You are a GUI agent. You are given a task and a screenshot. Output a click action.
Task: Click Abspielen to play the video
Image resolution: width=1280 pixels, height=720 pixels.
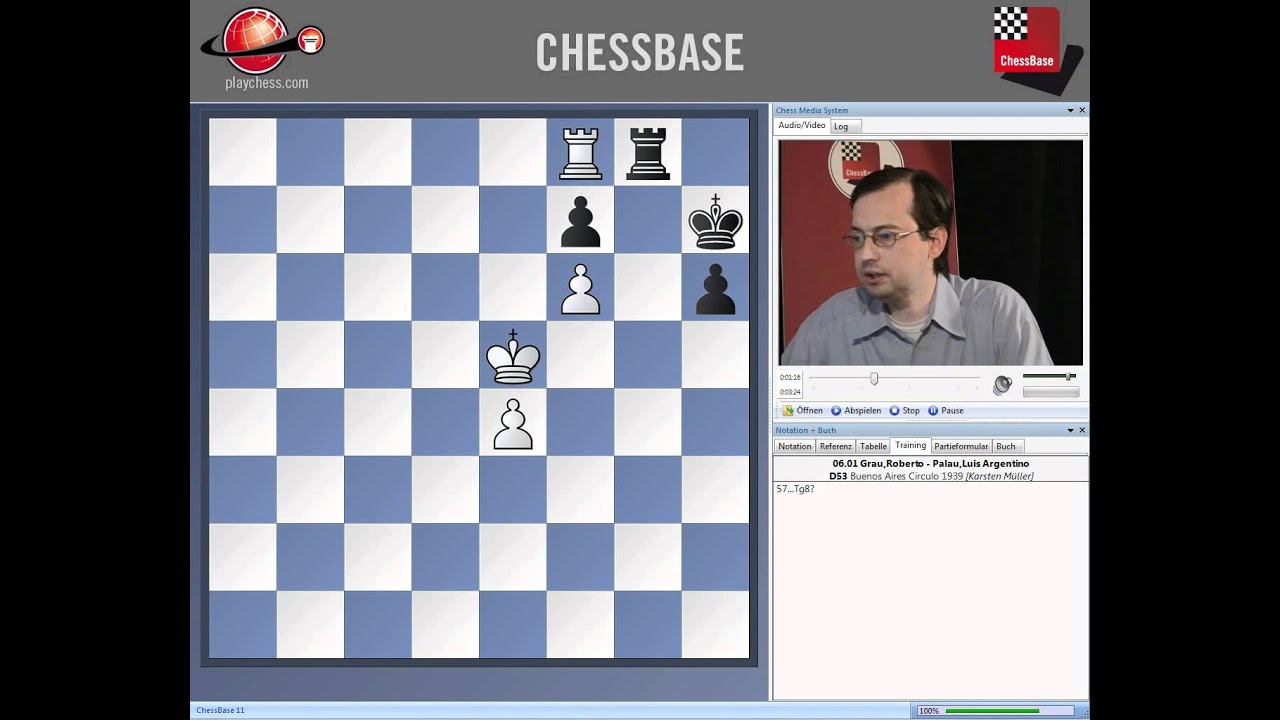point(856,410)
